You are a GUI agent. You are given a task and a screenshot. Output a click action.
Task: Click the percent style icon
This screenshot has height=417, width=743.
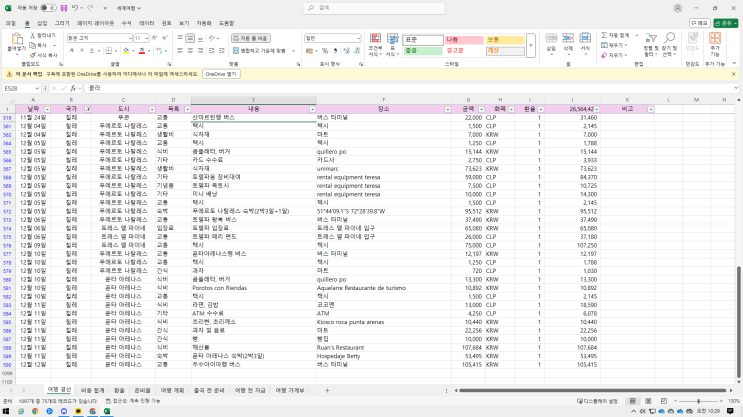click(325, 51)
